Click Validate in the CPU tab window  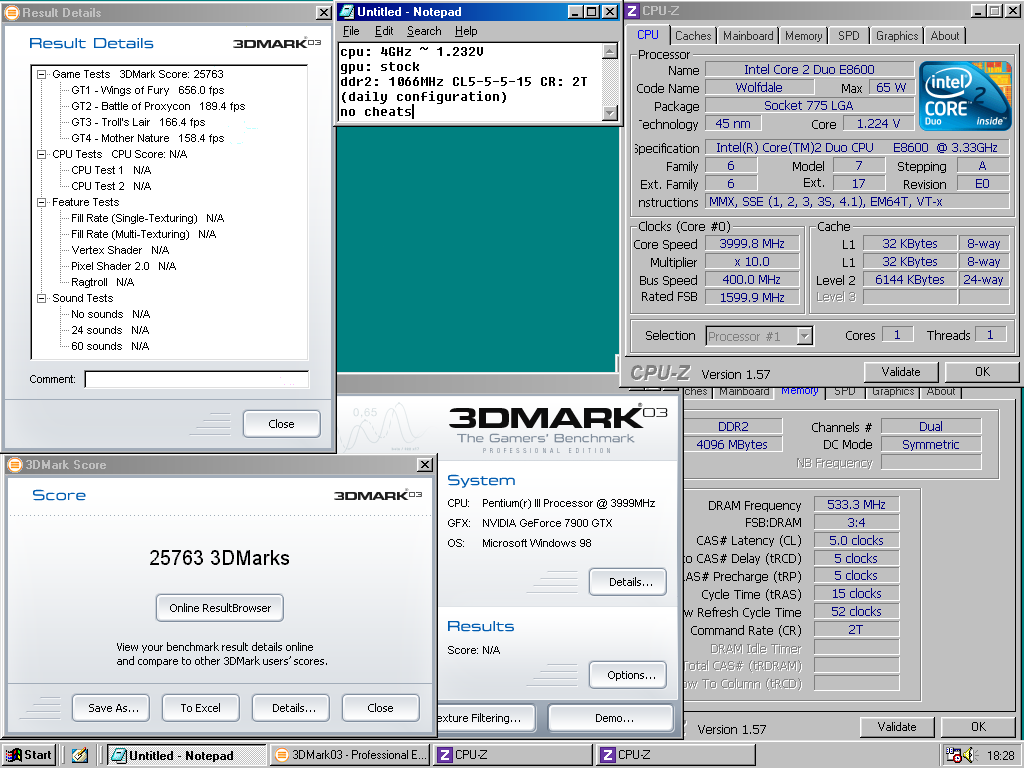(x=901, y=372)
